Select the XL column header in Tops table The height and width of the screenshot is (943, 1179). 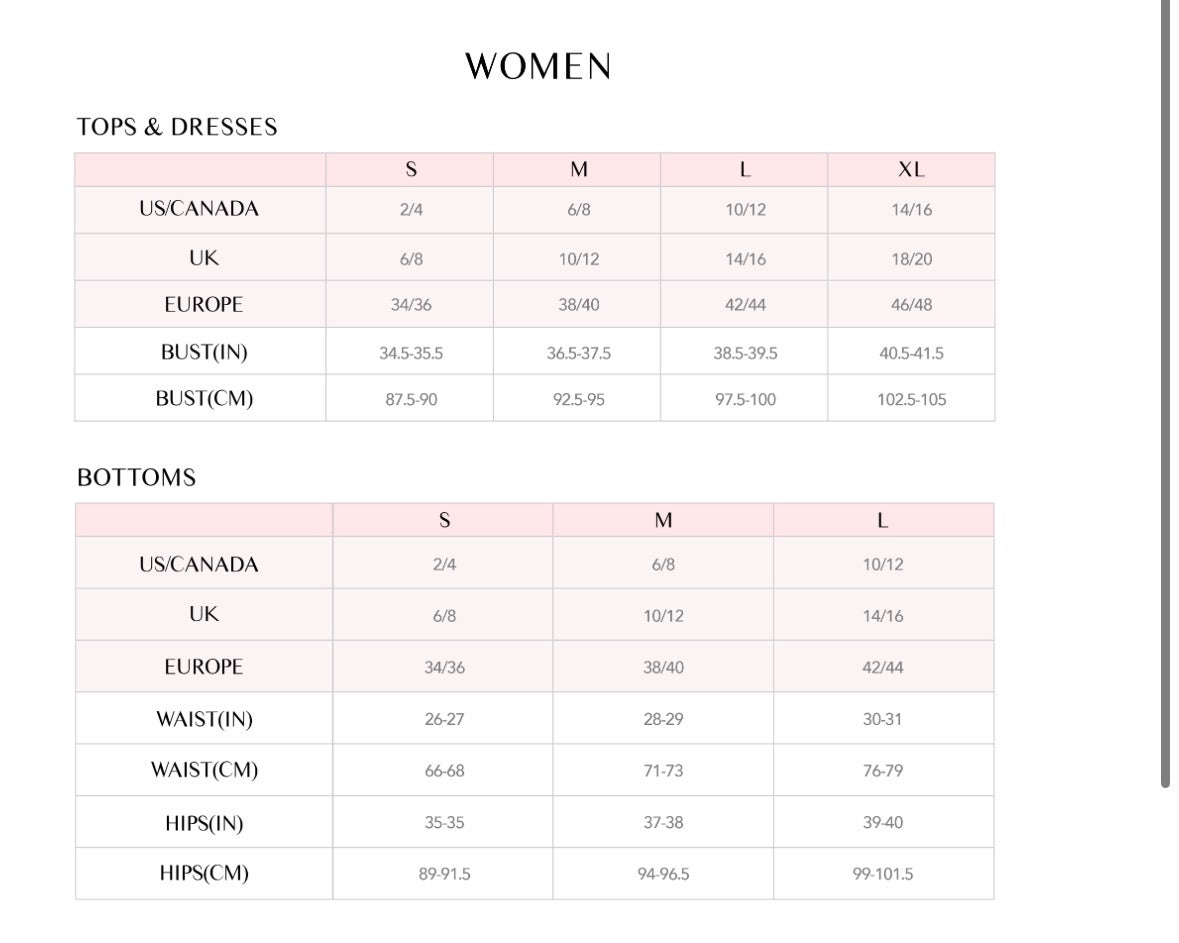tap(911, 170)
